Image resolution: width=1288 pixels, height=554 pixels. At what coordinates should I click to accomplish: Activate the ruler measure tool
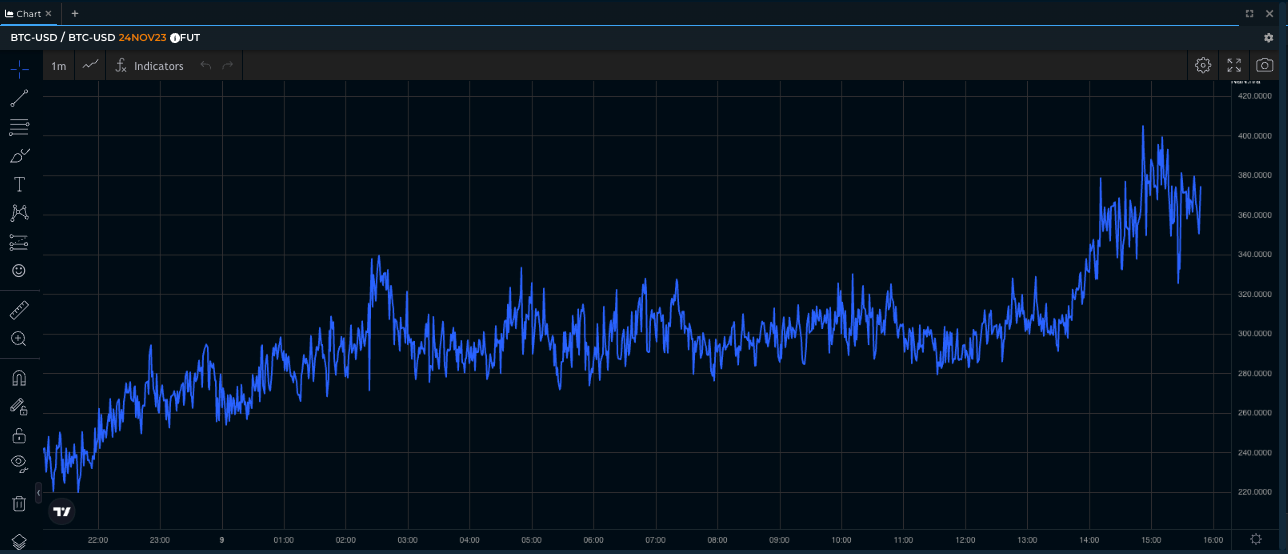[19, 310]
